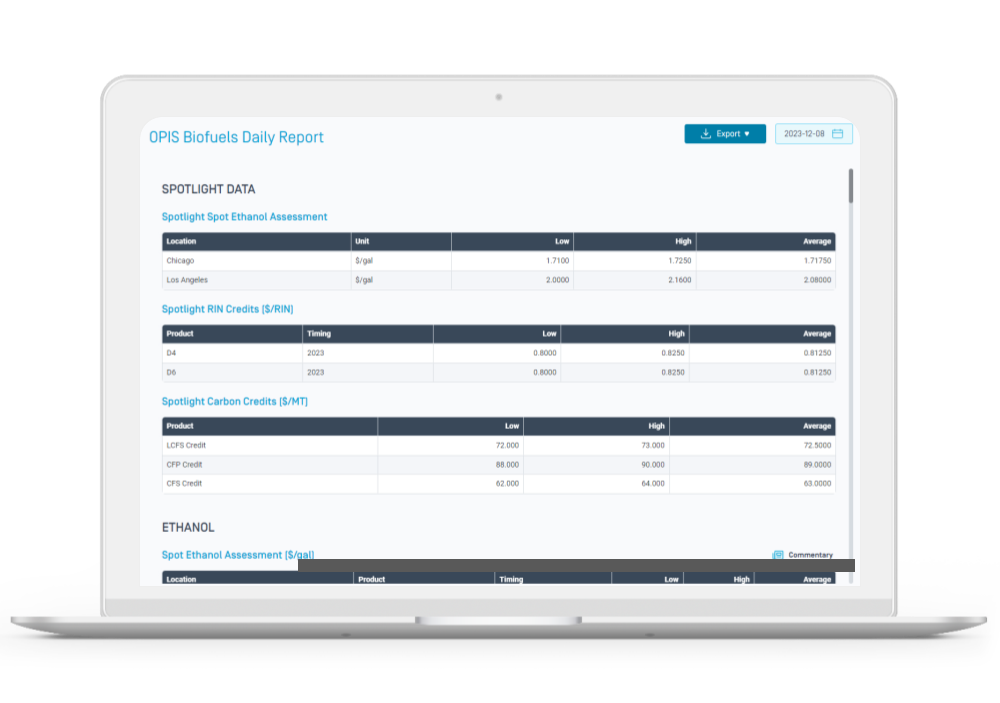
Task: Click Location header in Spotlight Ethanol table
Action: click(x=182, y=242)
